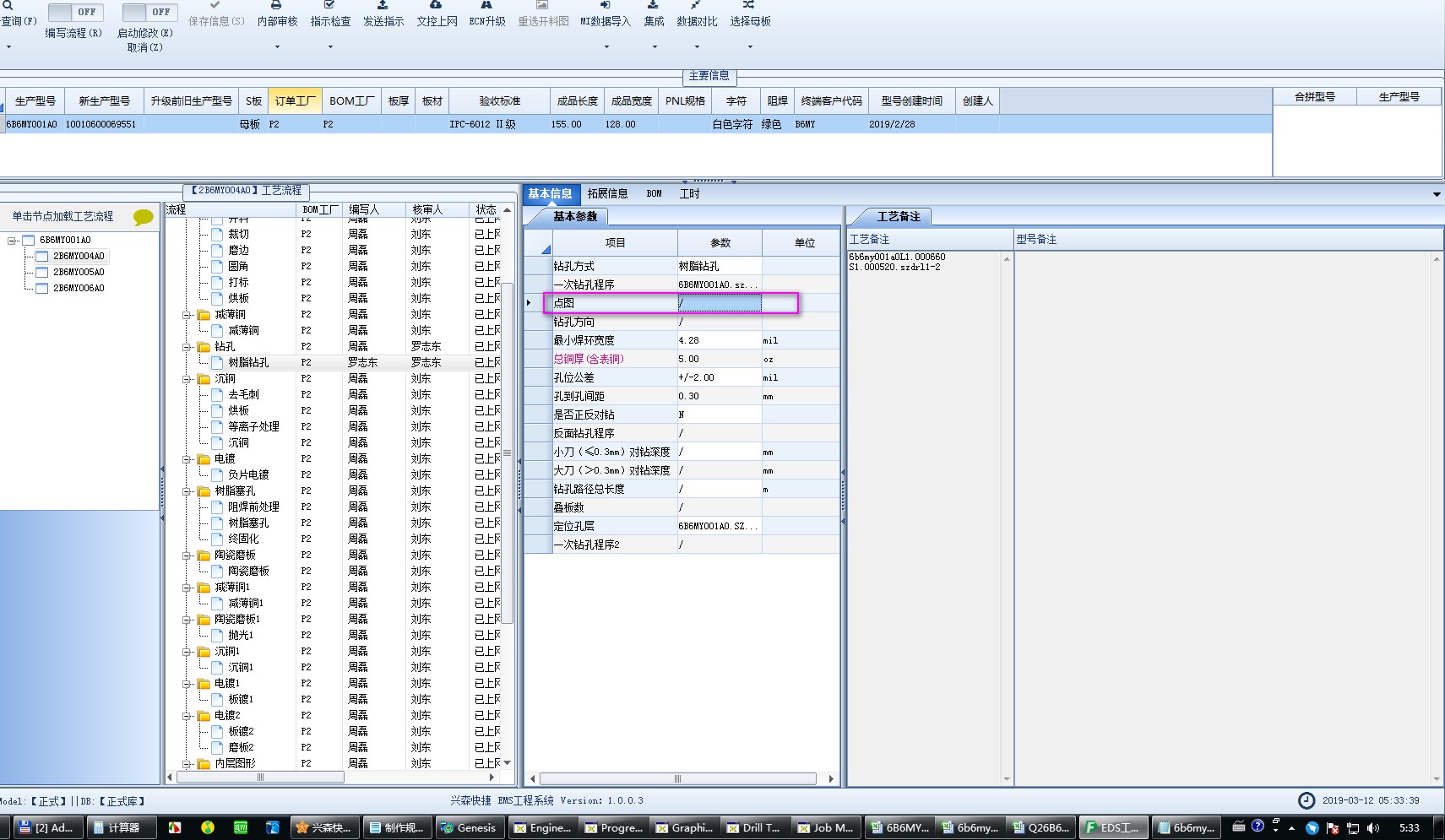Switch to the 工时 tab
The image size is (1445, 840).
click(689, 193)
